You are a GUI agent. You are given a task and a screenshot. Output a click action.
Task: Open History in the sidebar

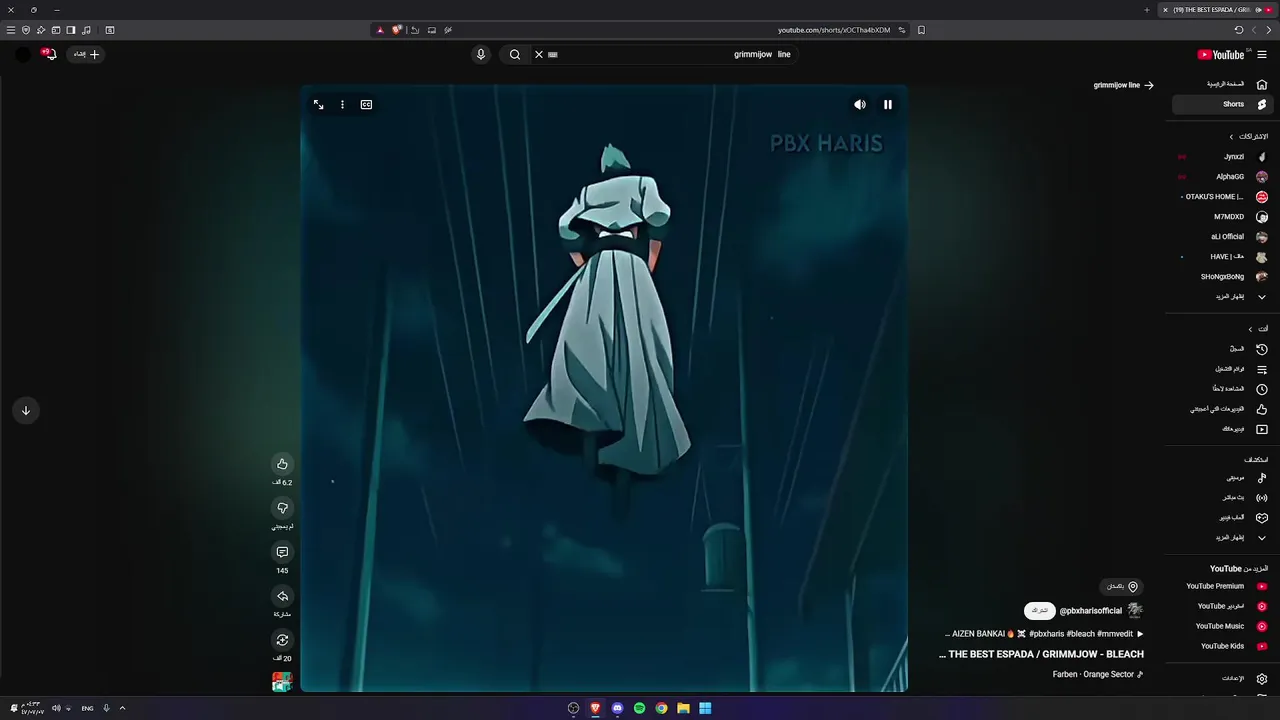[1222, 349]
